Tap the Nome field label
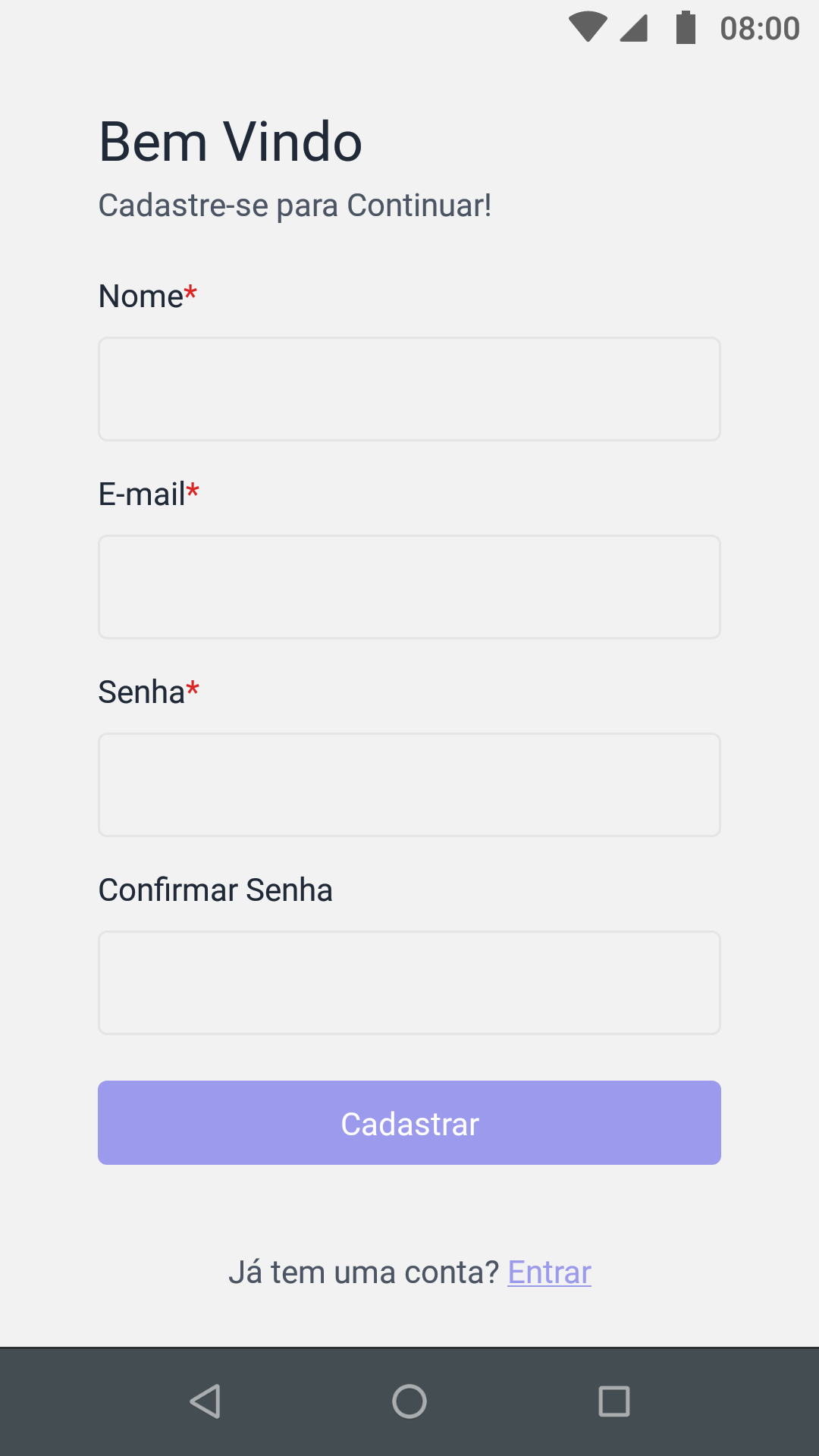 coord(142,297)
